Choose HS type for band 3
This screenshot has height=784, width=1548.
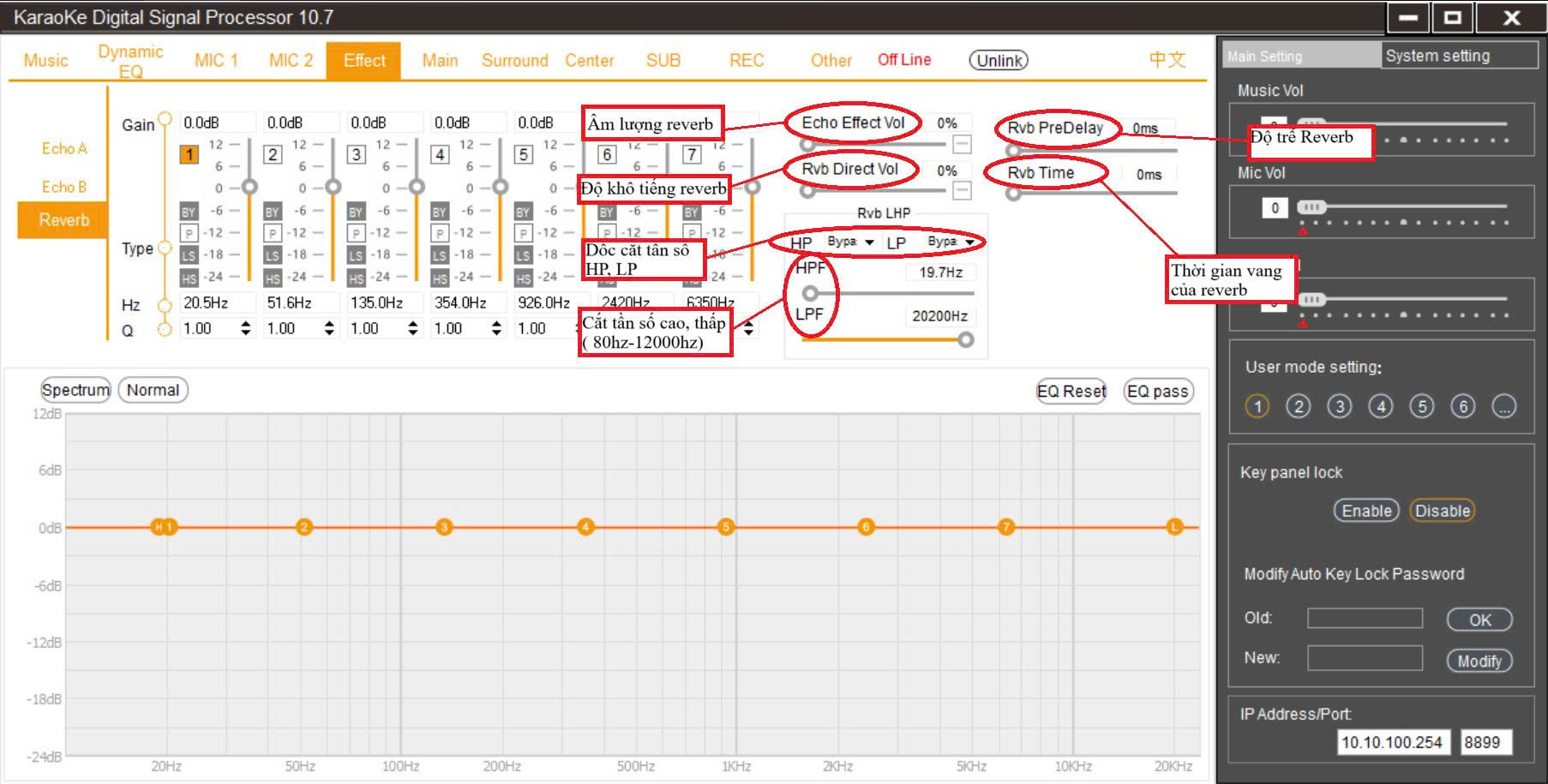pos(356,278)
